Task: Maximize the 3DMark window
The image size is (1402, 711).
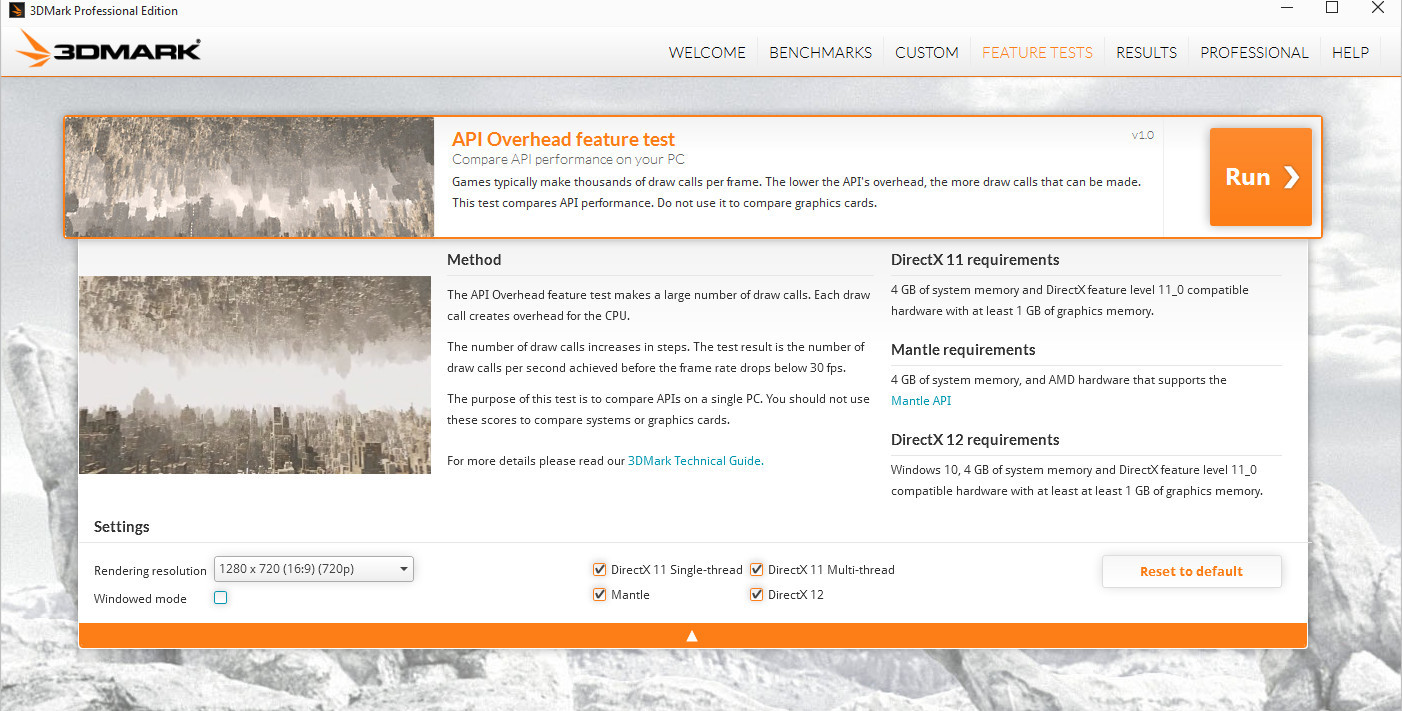Action: point(1331,8)
